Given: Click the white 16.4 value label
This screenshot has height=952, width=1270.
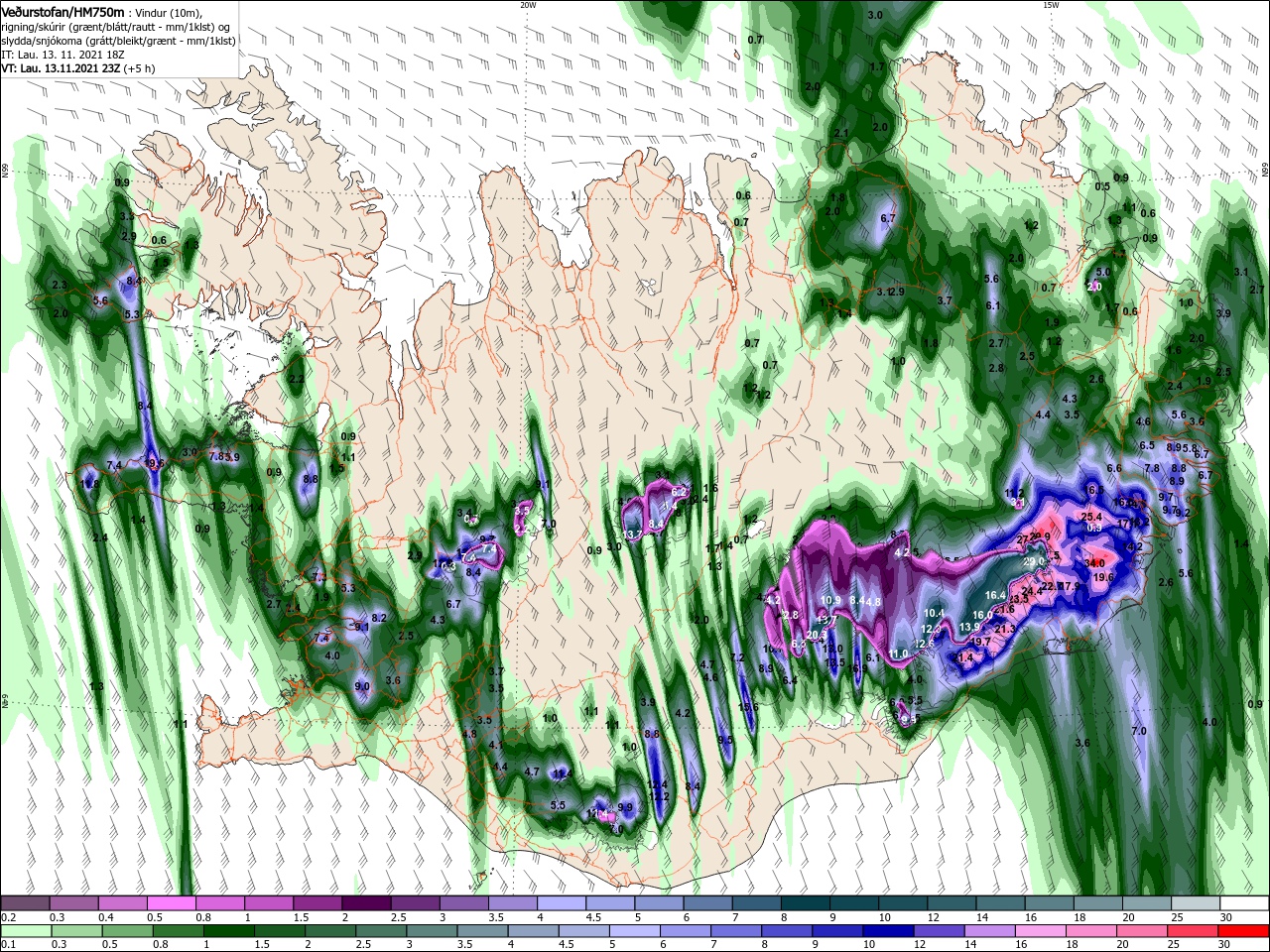Looking at the screenshot, I should tap(996, 595).
